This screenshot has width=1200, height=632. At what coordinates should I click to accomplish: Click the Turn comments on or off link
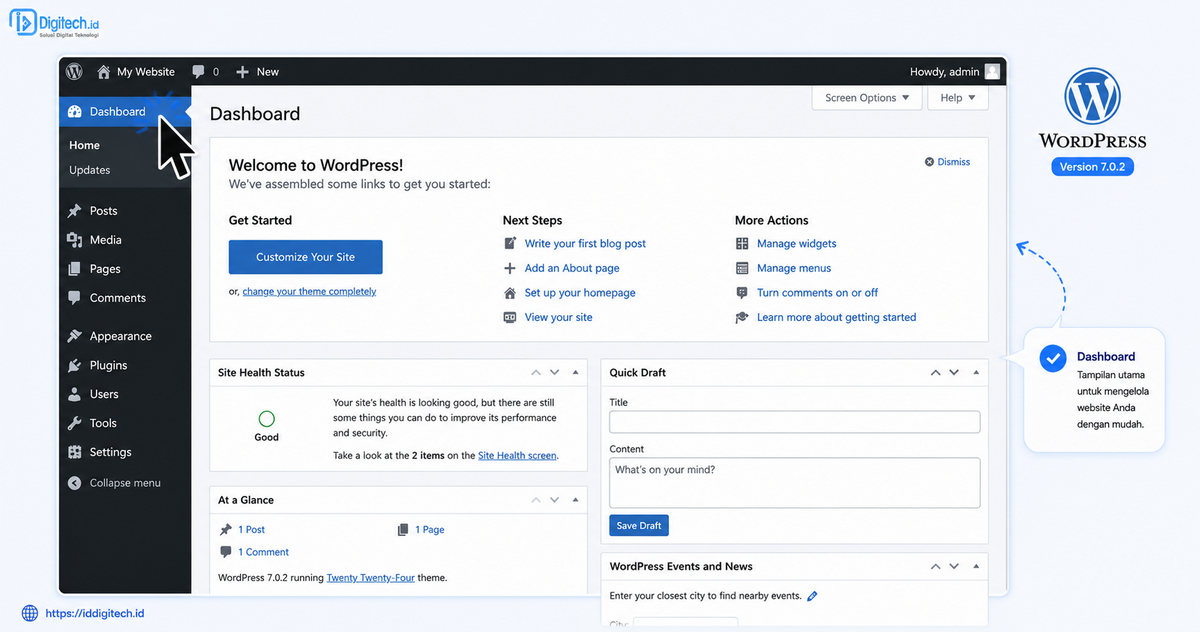point(818,293)
